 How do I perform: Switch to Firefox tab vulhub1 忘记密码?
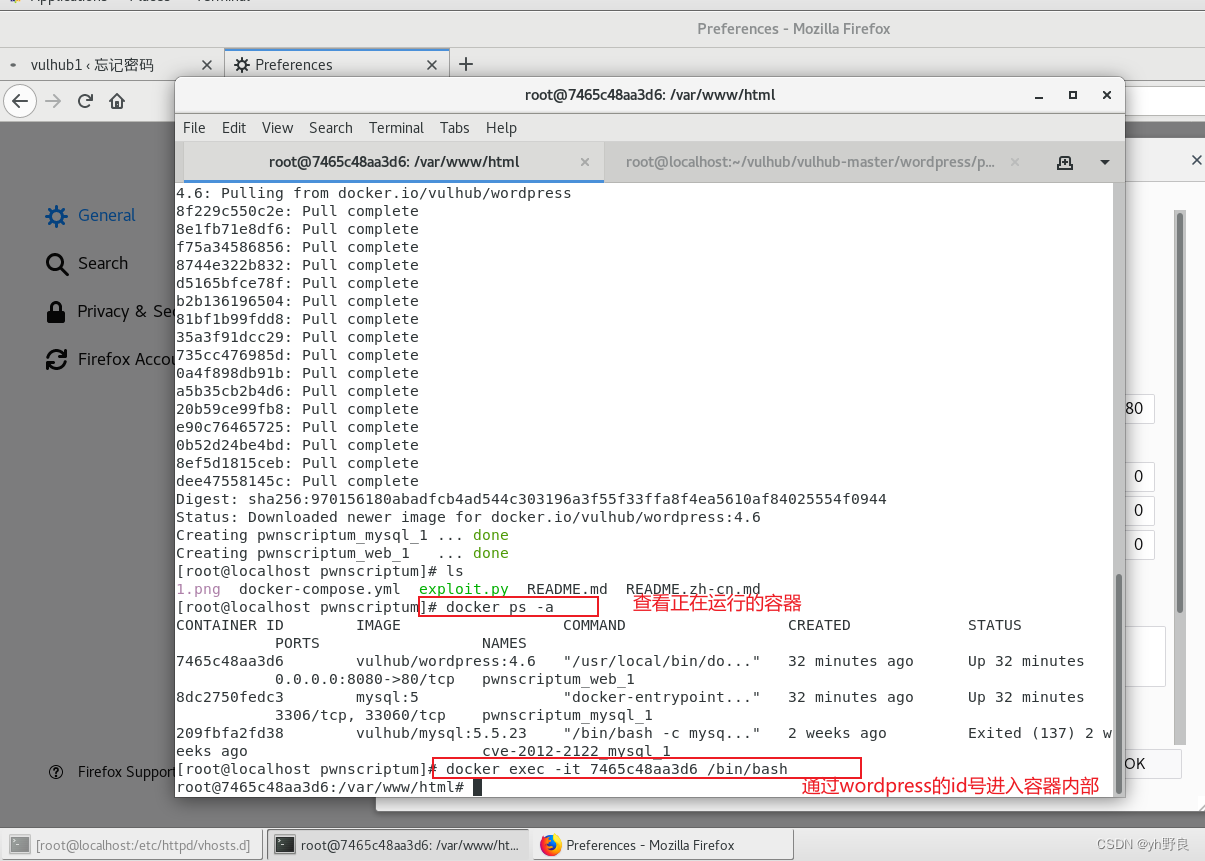coord(92,65)
